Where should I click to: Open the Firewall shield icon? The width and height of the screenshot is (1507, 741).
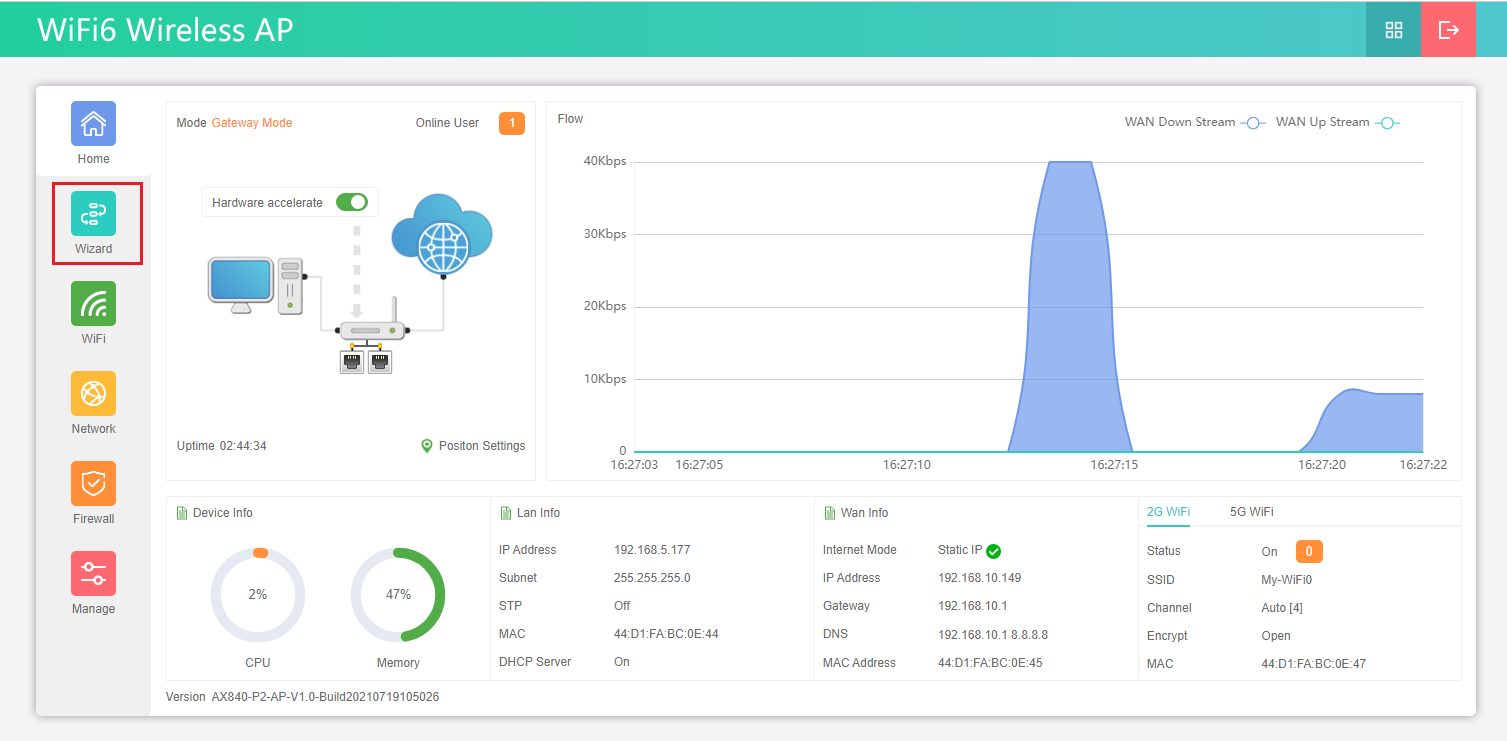tap(93, 484)
